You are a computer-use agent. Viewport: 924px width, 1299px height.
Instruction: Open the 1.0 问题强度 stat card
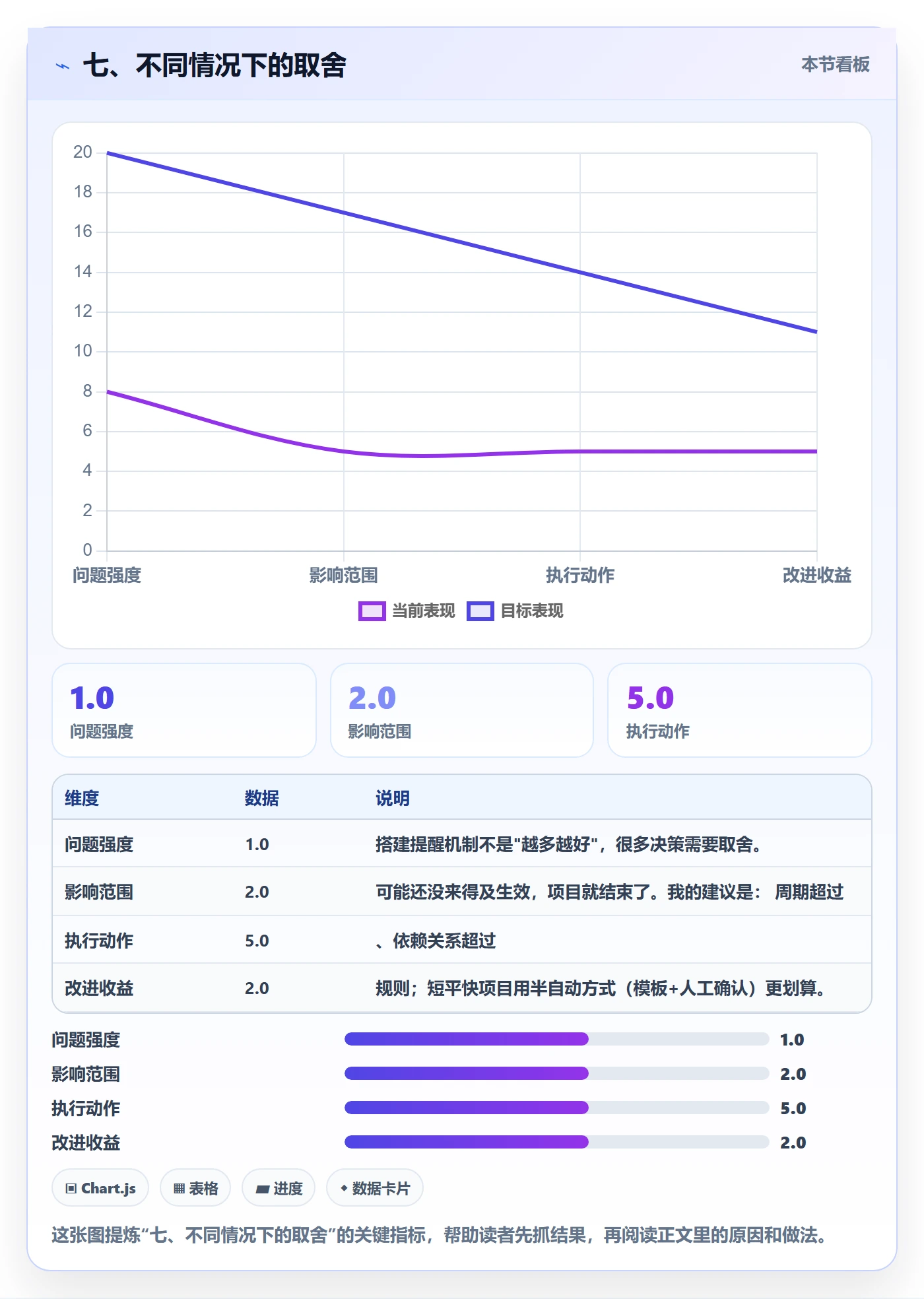coord(184,710)
